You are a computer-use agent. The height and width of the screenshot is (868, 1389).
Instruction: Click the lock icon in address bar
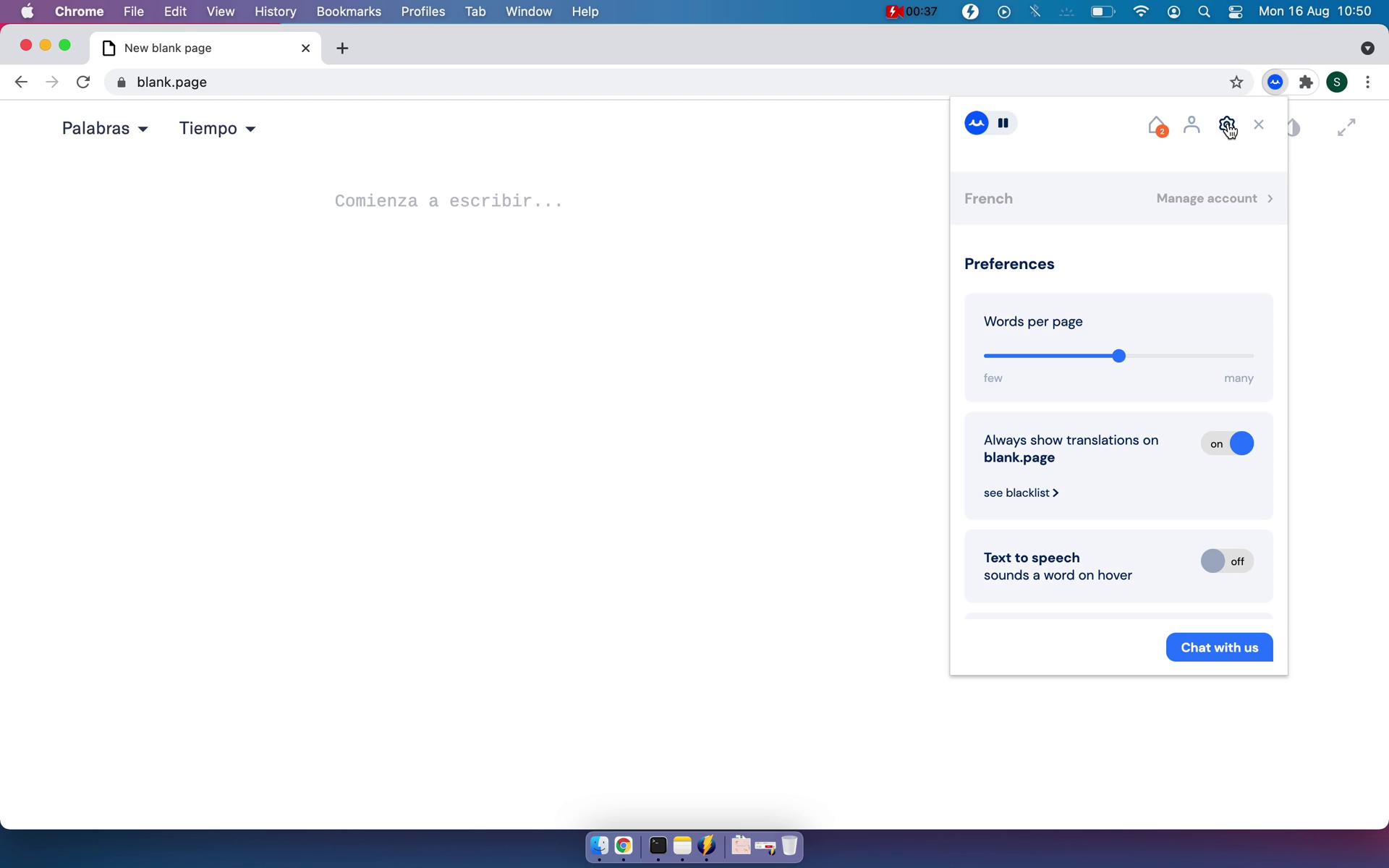[x=122, y=82]
